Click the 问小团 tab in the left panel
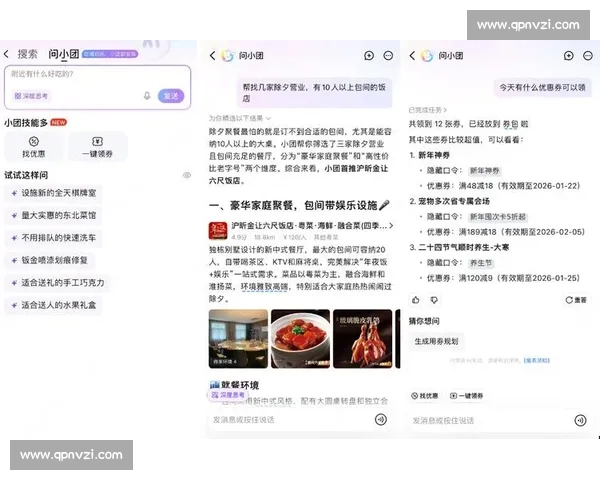600x480 pixels. tap(63, 54)
